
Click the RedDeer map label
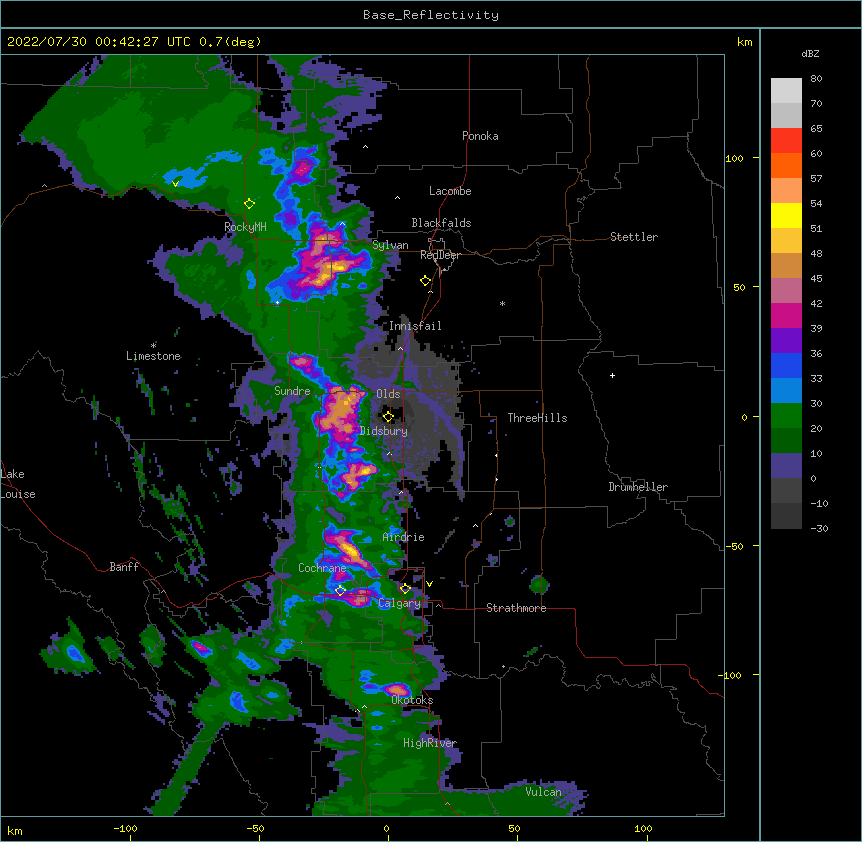pos(440,255)
